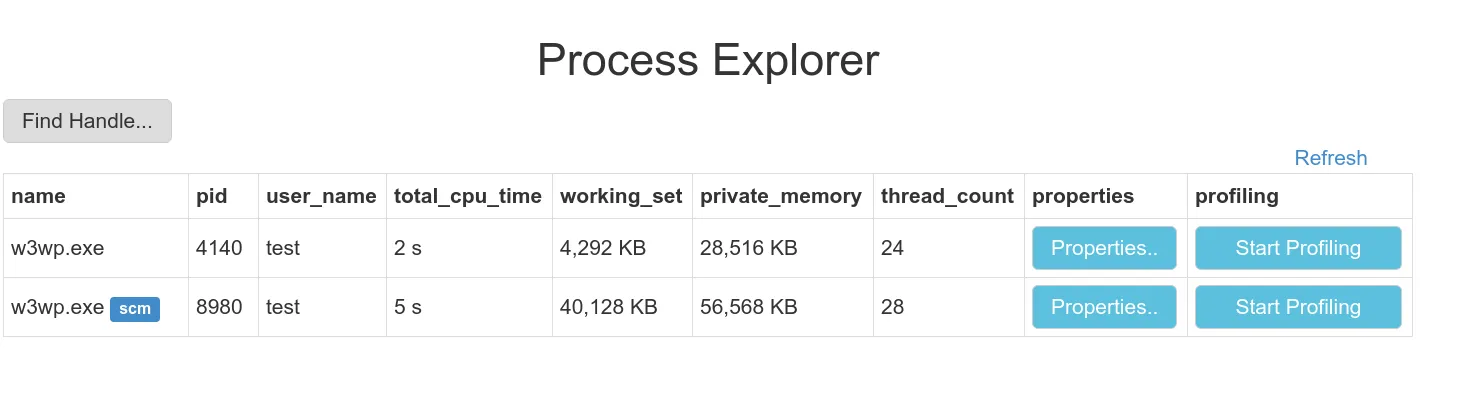Select the working_set column header
This screenshot has width=1477, height=414.
[x=621, y=196]
